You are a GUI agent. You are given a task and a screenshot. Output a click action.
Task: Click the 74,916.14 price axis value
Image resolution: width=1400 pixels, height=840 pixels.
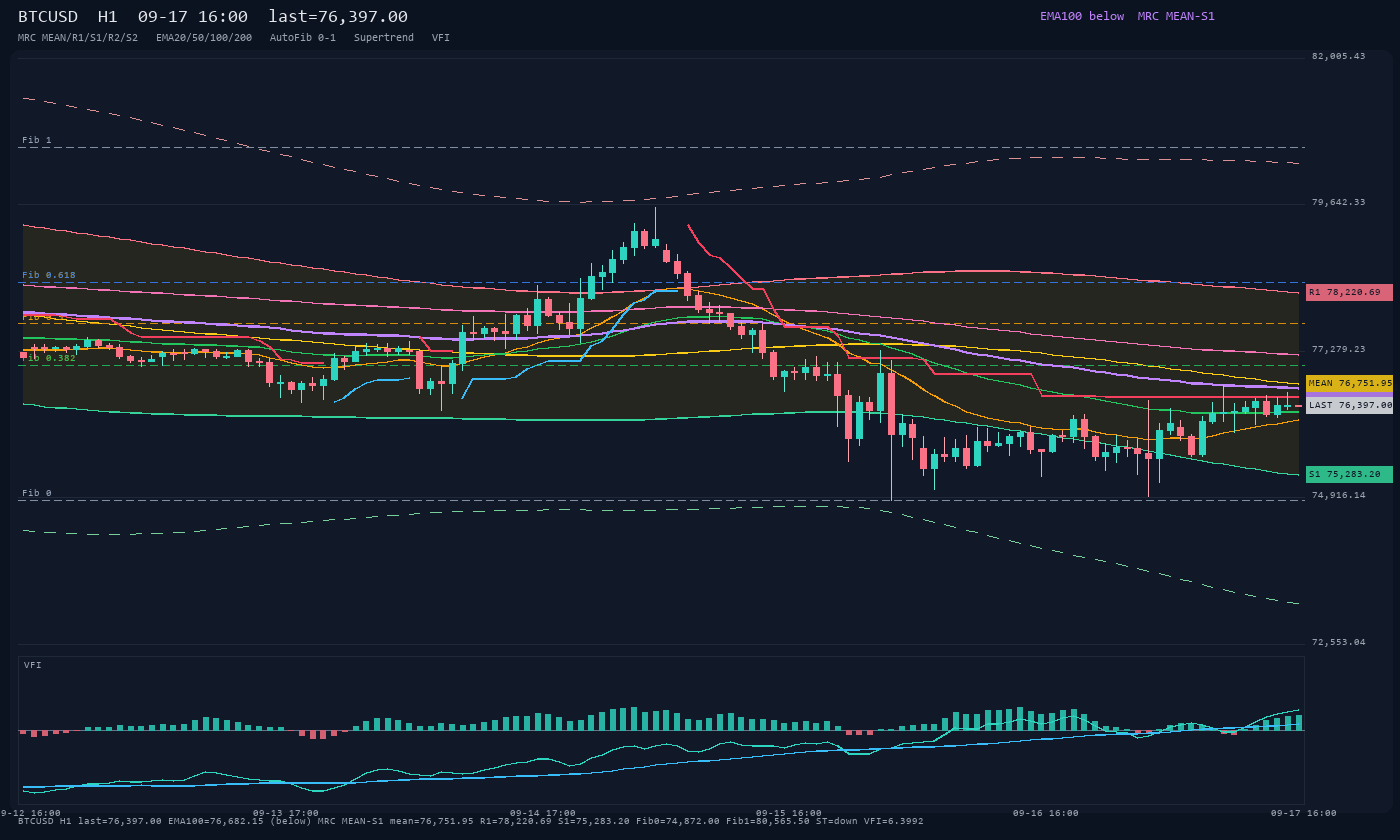(x=1338, y=495)
